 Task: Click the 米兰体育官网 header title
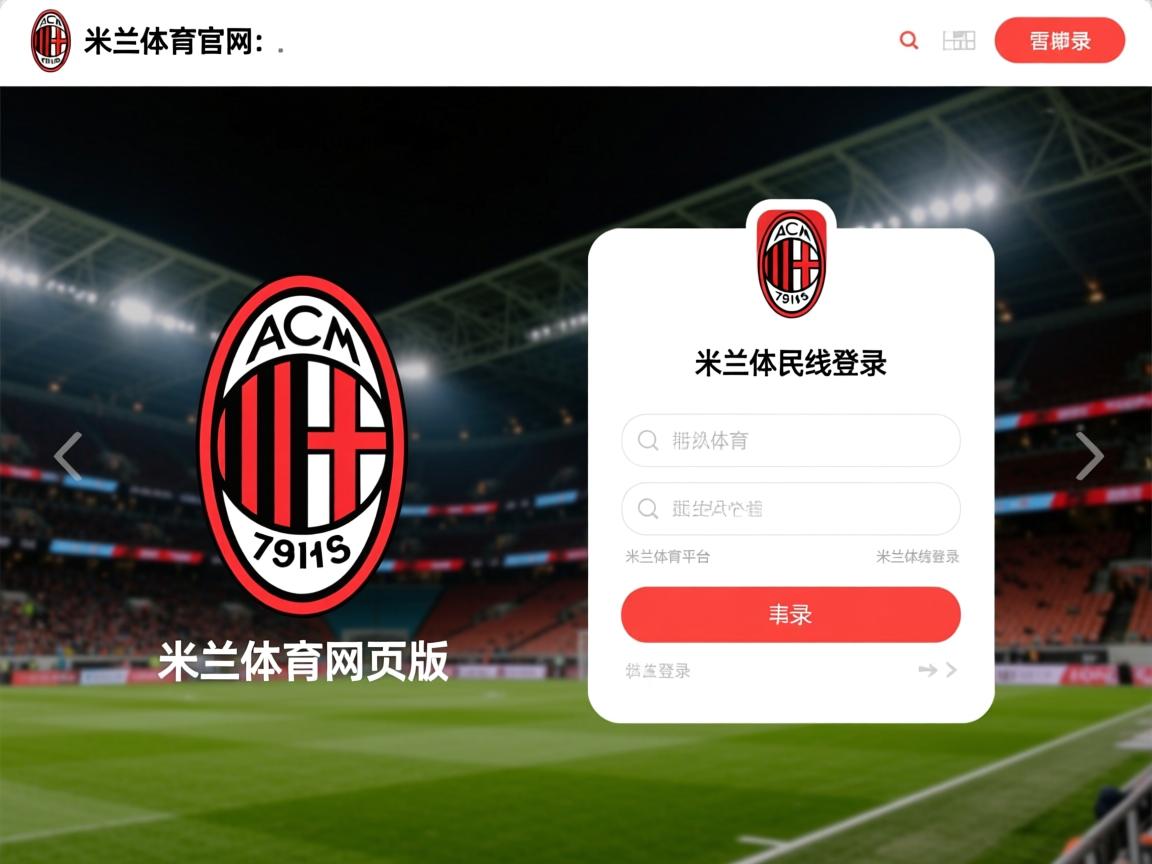(x=173, y=41)
